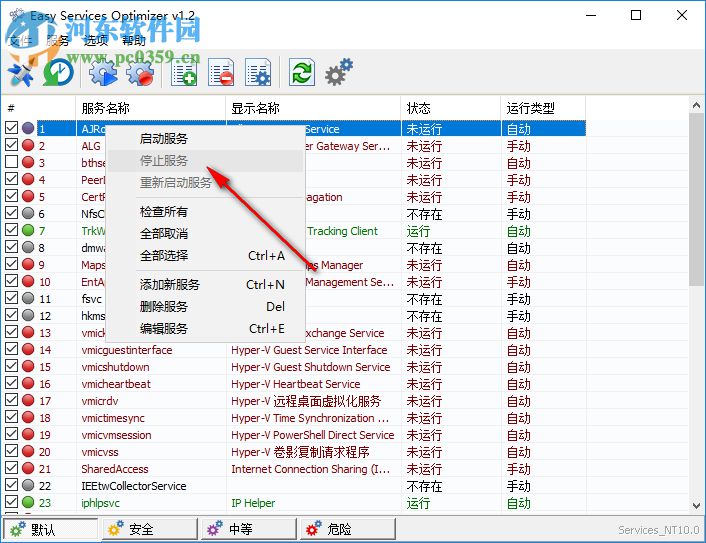Viewport: 706px width, 543px height.
Task: Click the purple status dot of row 1
Action: 28,128
